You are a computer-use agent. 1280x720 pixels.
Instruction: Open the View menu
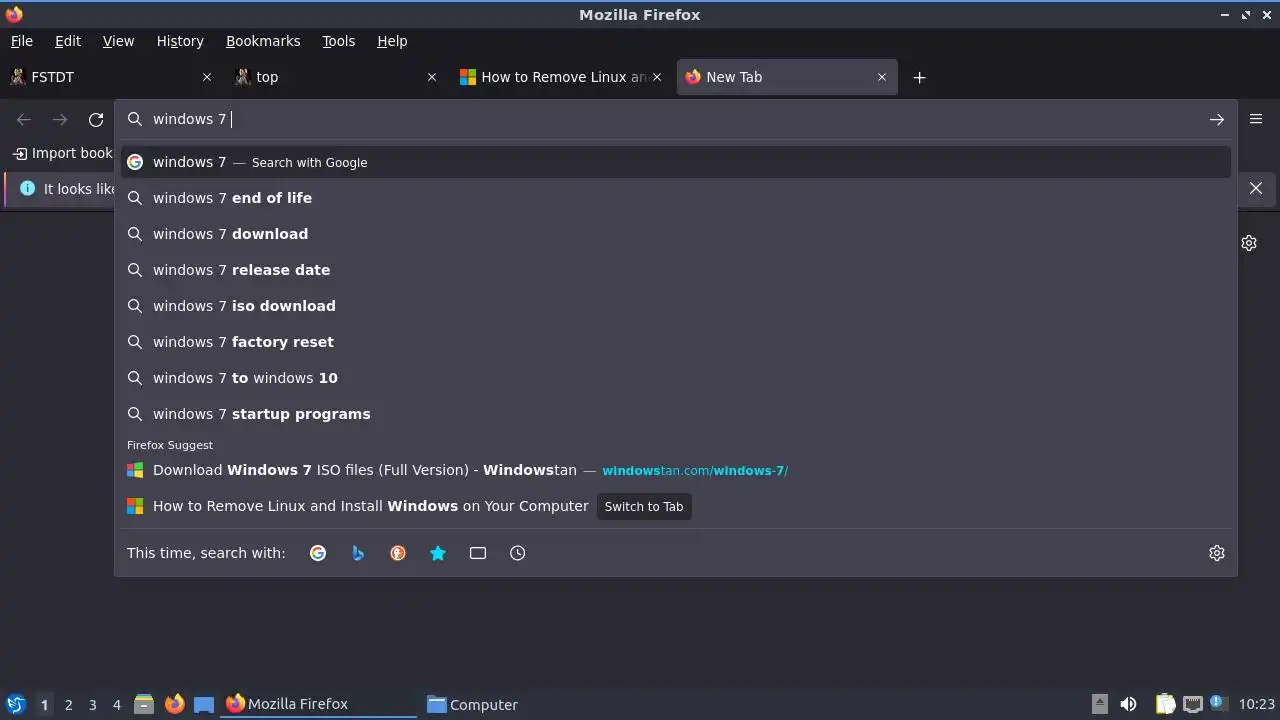118,41
